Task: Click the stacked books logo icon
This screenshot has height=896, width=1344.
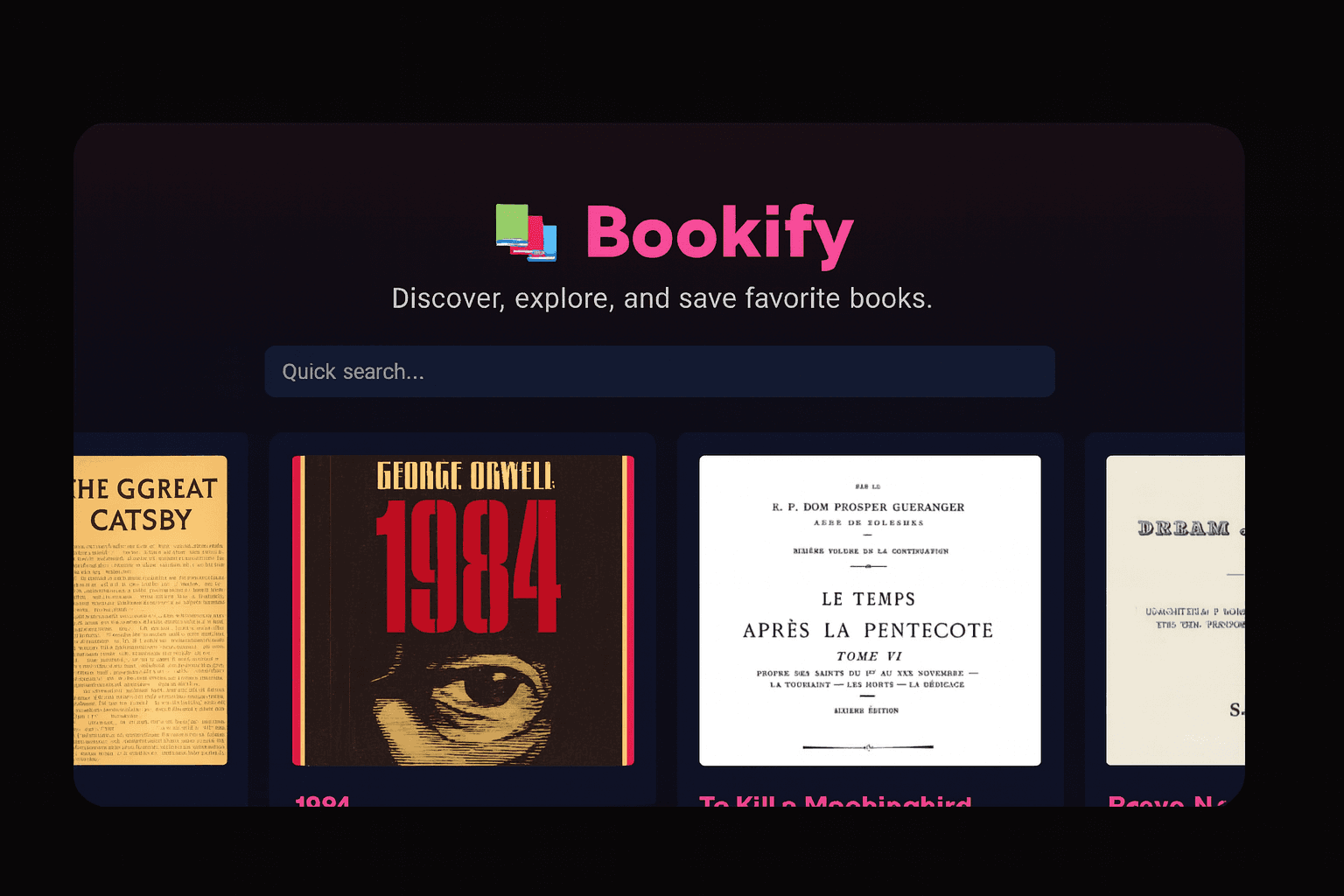Action: [x=527, y=233]
